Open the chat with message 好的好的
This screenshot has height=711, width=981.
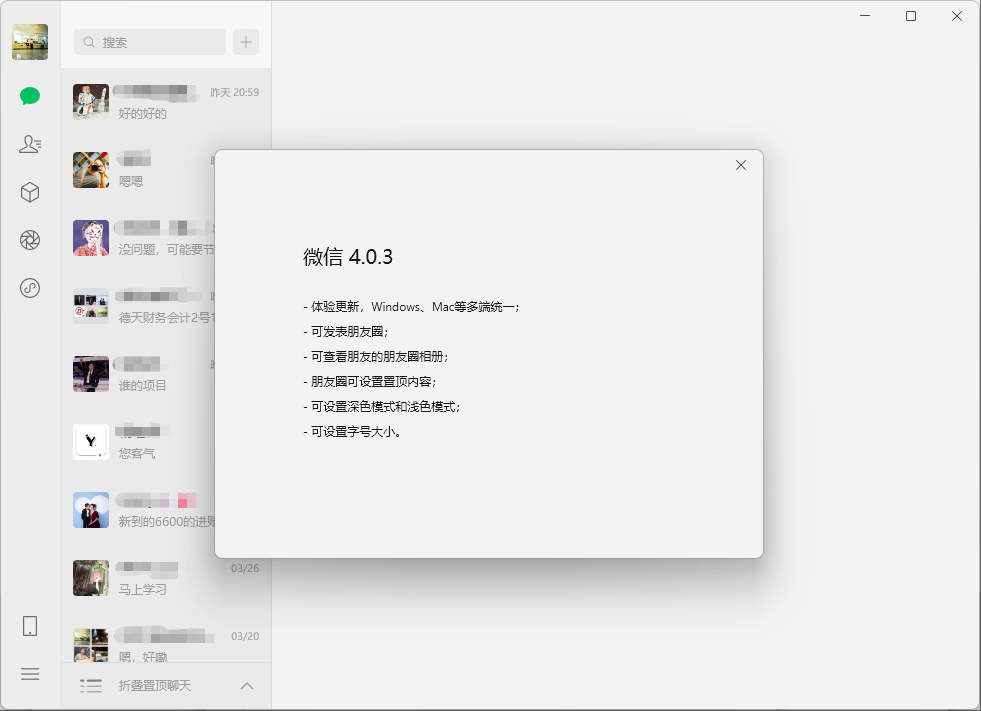166,102
